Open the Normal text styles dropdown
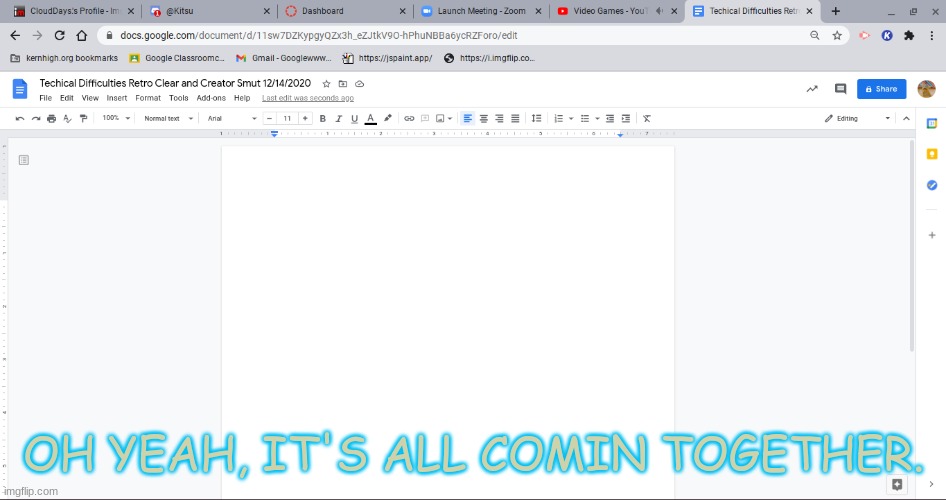Image resolution: width=946 pixels, height=500 pixels. [168, 118]
